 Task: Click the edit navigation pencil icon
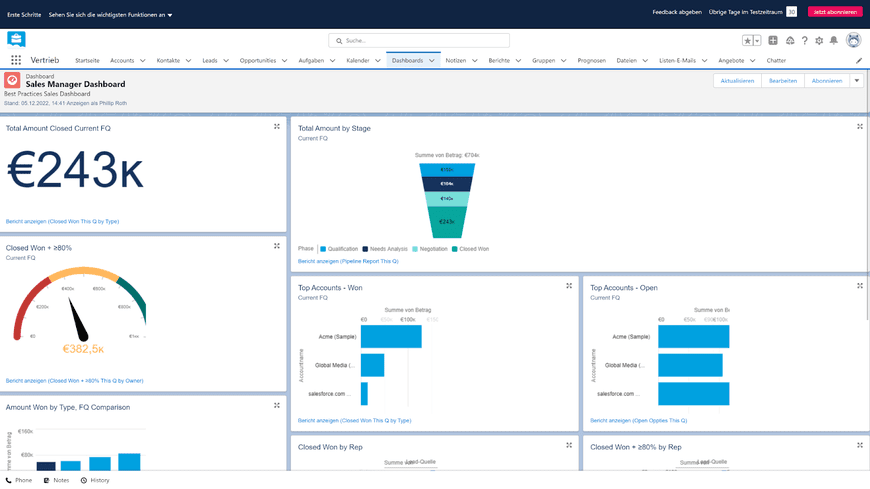[859, 61]
